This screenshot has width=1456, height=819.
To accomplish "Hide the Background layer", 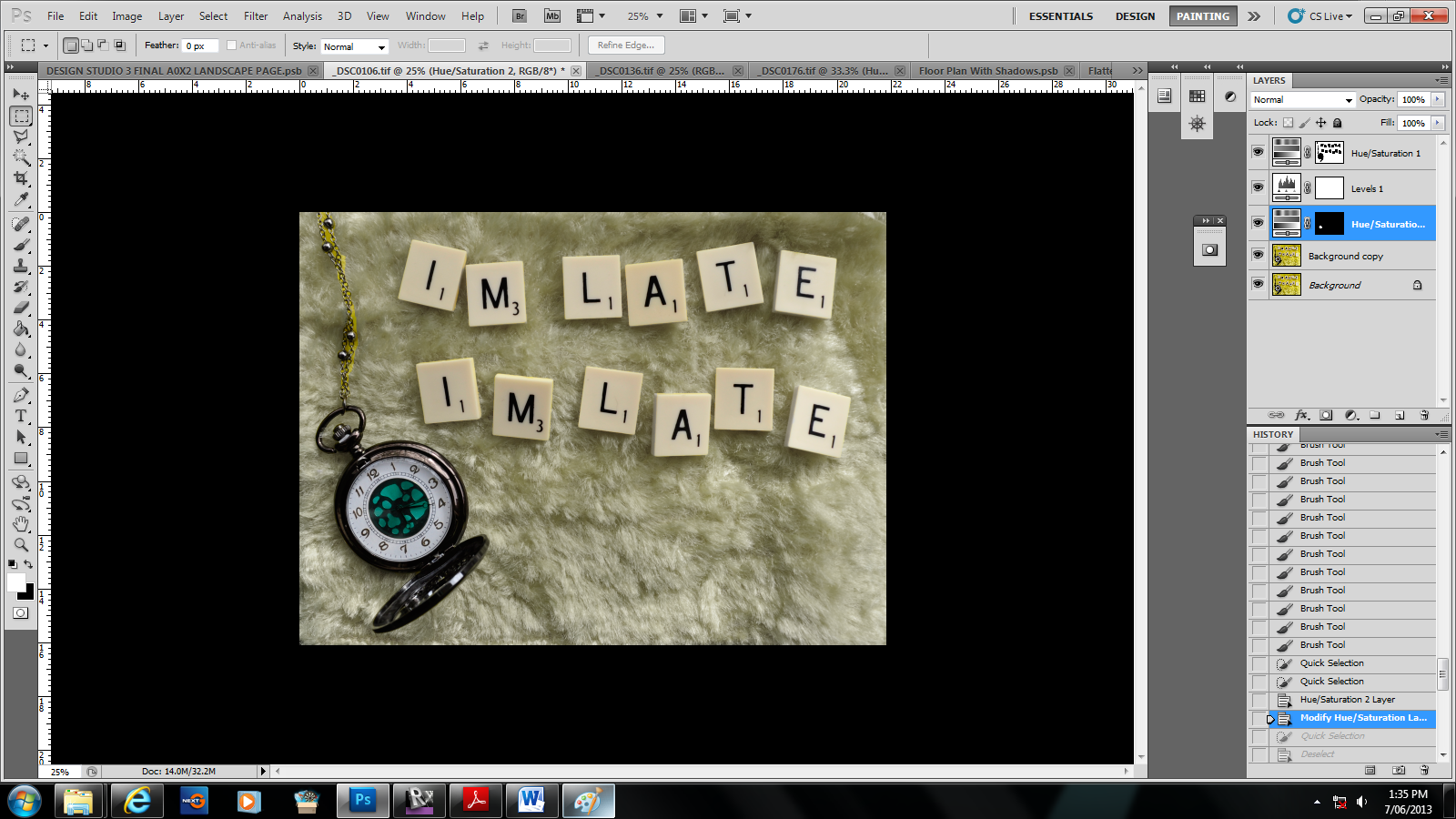I will (1259, 285).
